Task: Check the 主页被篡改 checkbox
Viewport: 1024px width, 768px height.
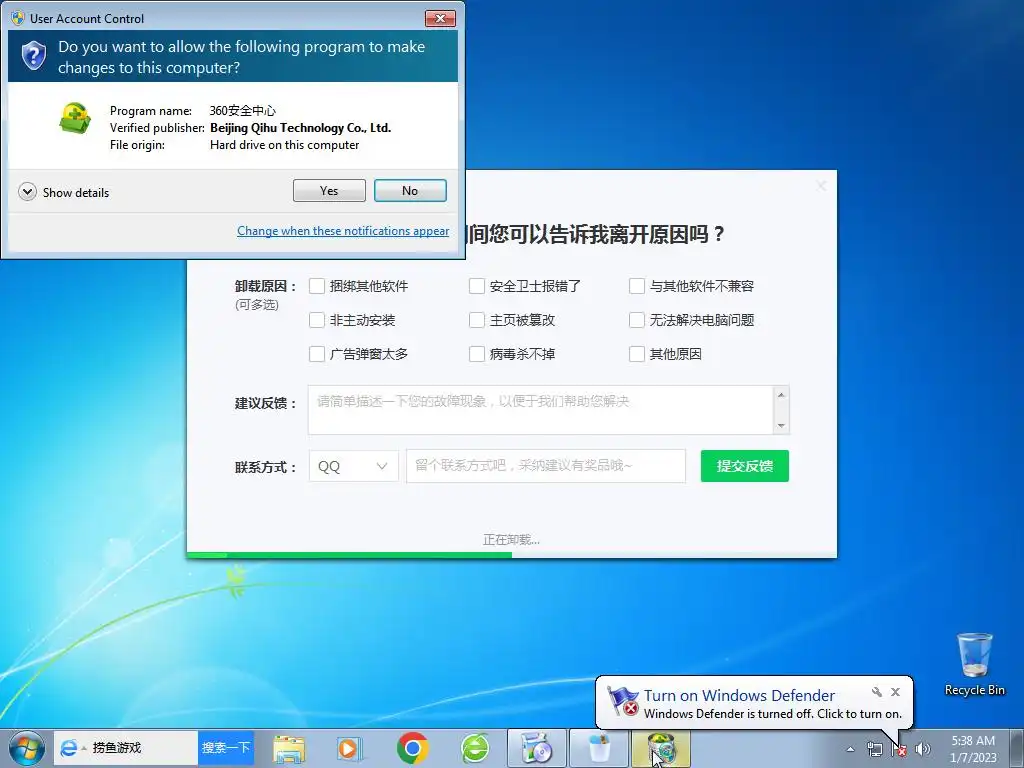Action: (x=477, y=320)
